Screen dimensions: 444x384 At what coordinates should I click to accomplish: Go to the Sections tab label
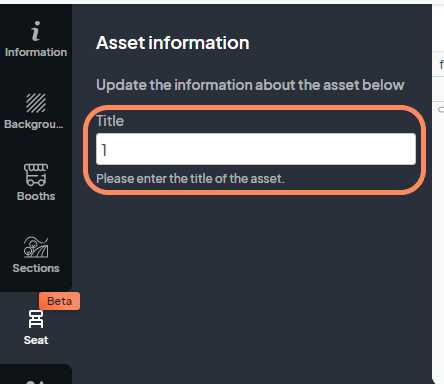36,268
